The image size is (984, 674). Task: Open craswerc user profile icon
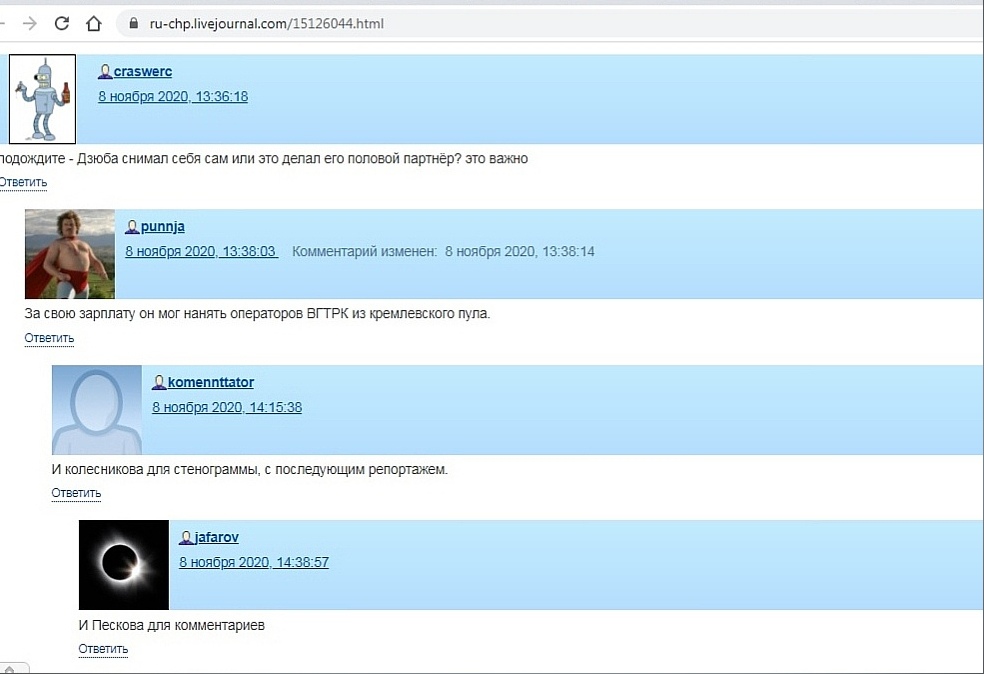[105, 72]
